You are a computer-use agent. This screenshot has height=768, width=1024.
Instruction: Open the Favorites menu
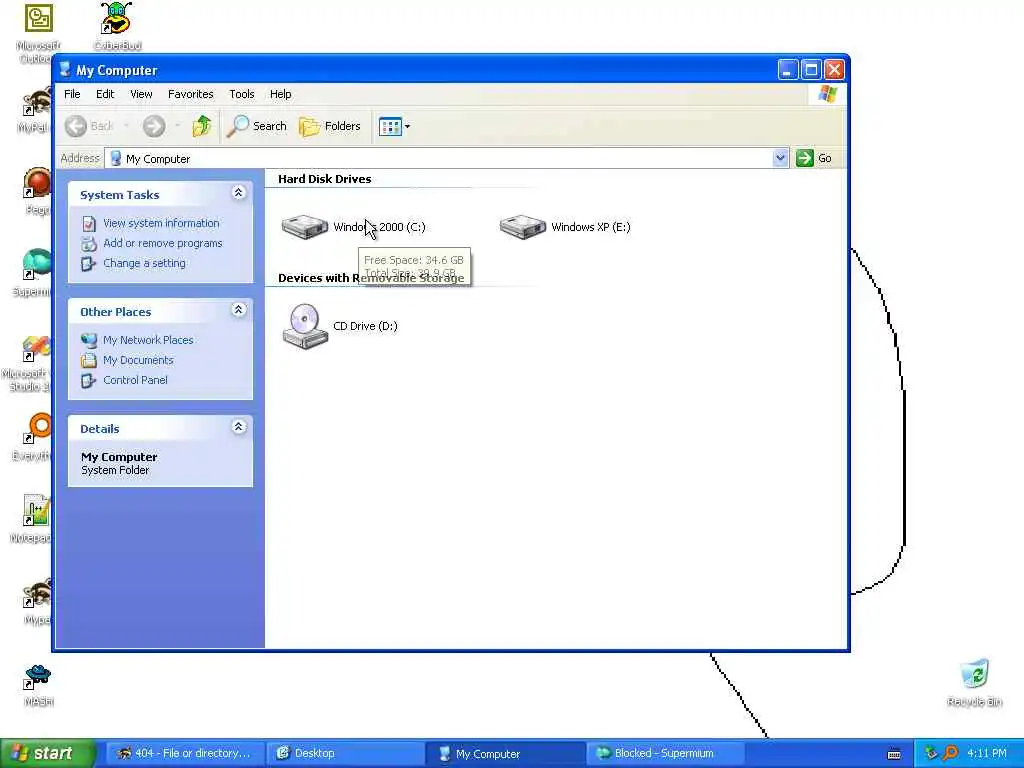[191, 94]
